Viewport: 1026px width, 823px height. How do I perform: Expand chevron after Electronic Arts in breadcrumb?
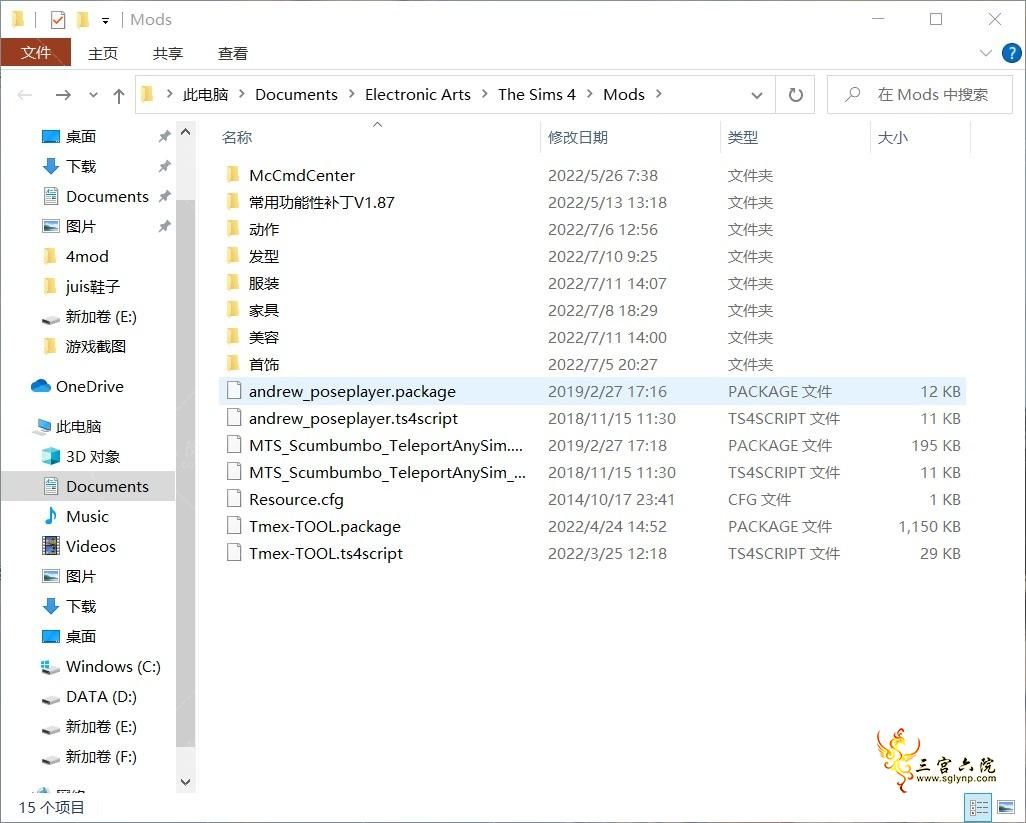(484, 94)
